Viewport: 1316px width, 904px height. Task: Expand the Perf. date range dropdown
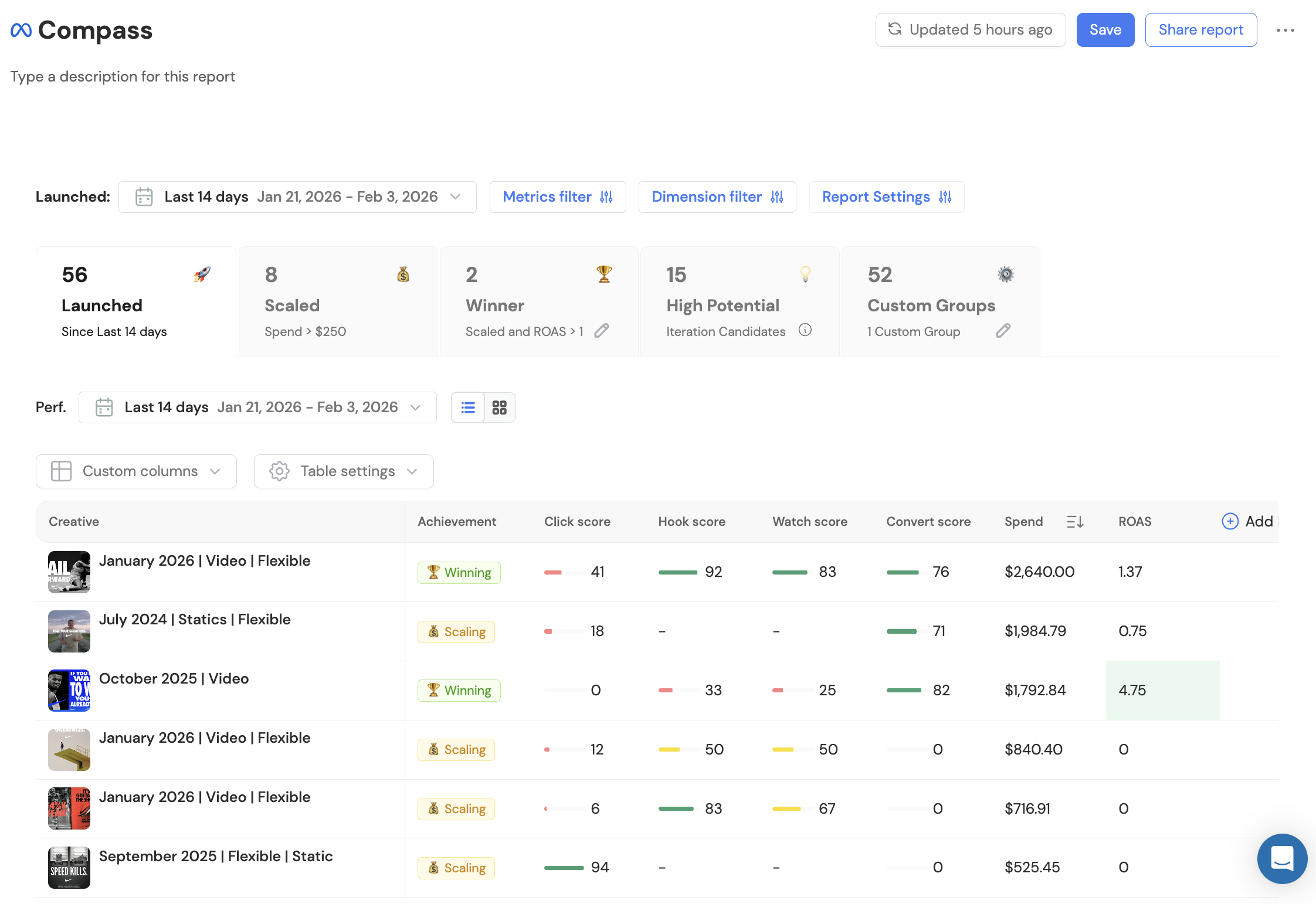(257, 407)
